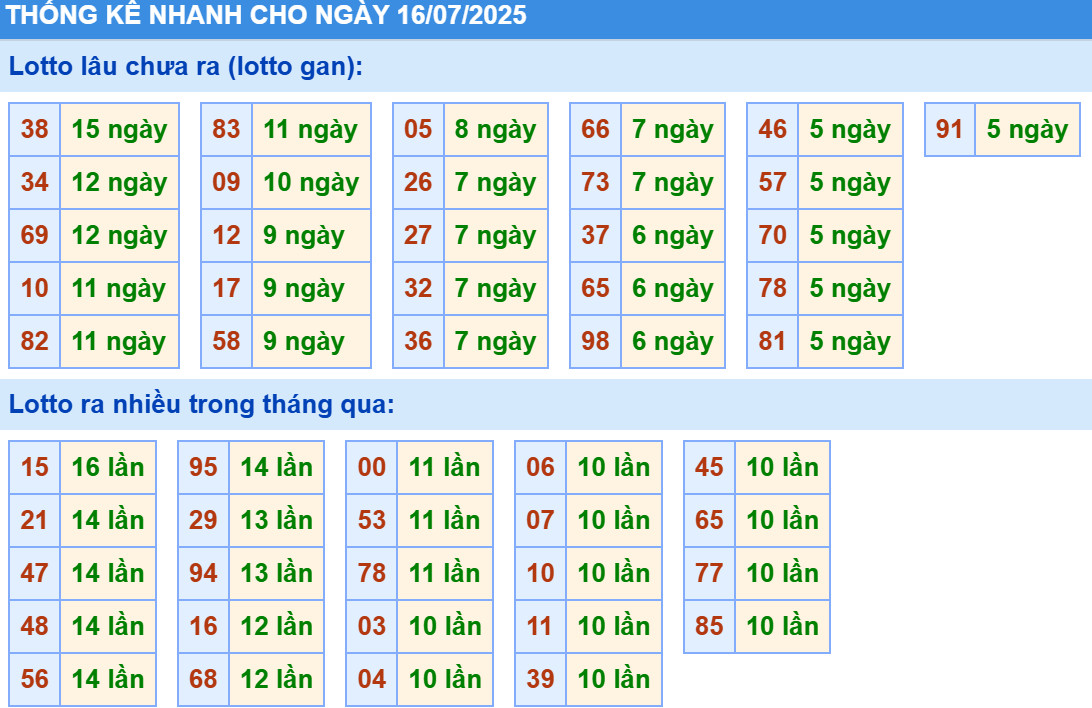This screenshot has height=708, width=1092.
Task: Select the '8 ngày' cell
Action: [495, 130]
